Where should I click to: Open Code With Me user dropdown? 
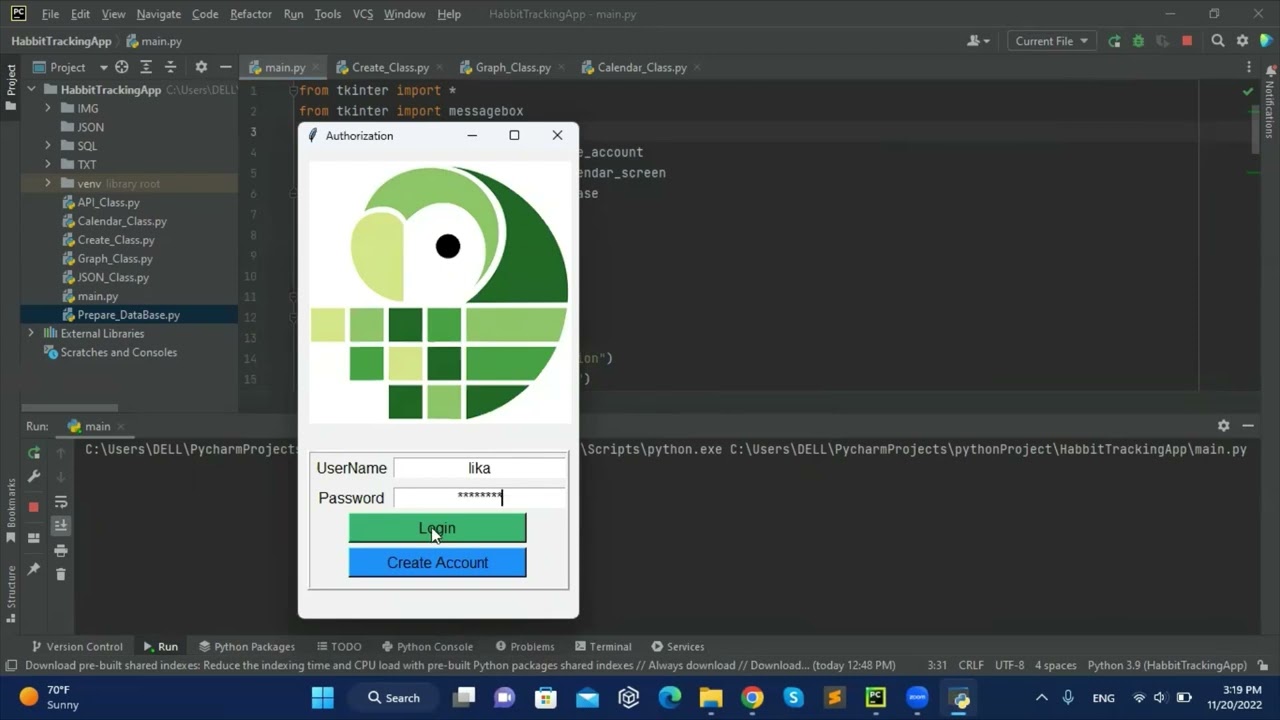click(x=978, y=41)
